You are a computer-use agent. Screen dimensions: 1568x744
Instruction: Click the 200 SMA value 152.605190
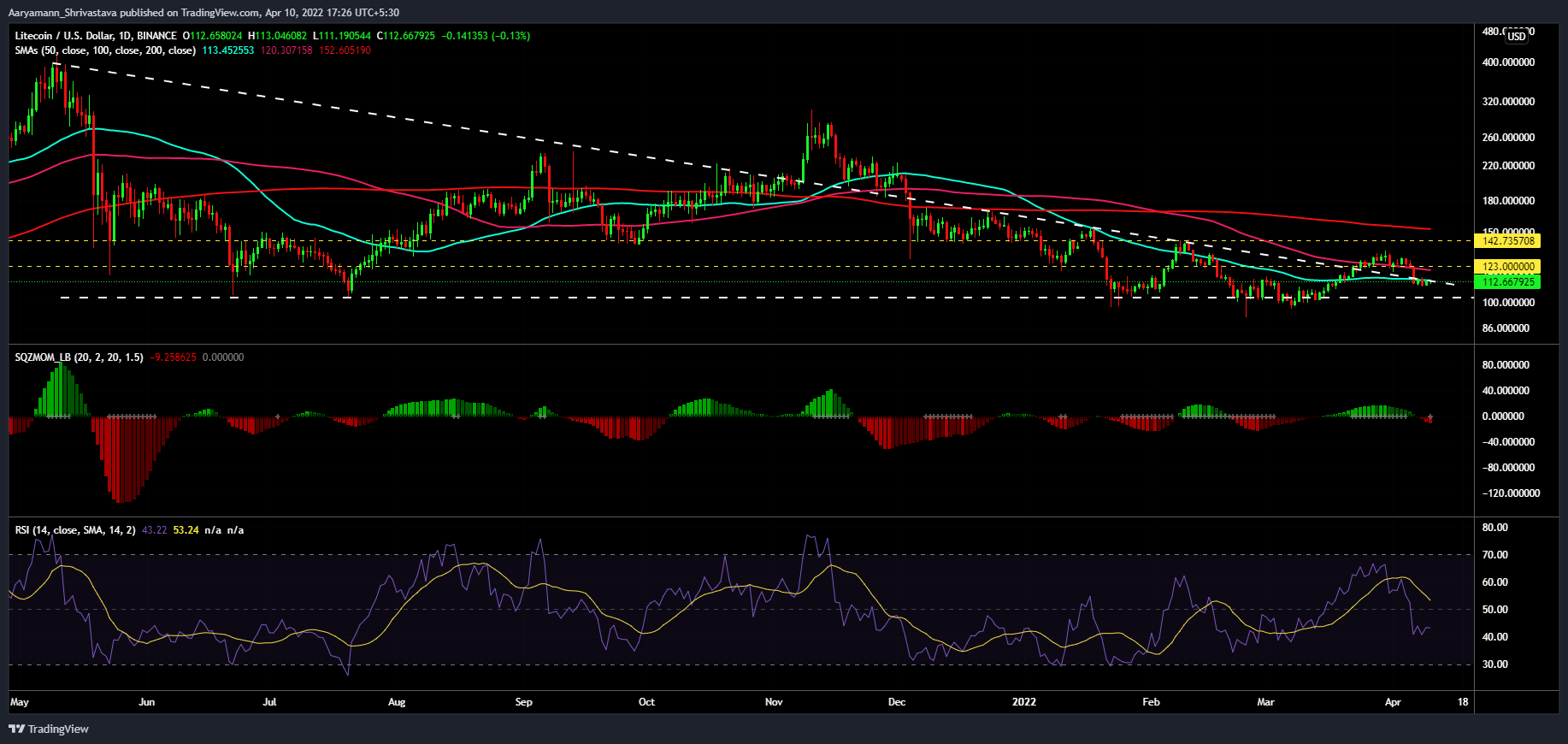pos(345,50)
